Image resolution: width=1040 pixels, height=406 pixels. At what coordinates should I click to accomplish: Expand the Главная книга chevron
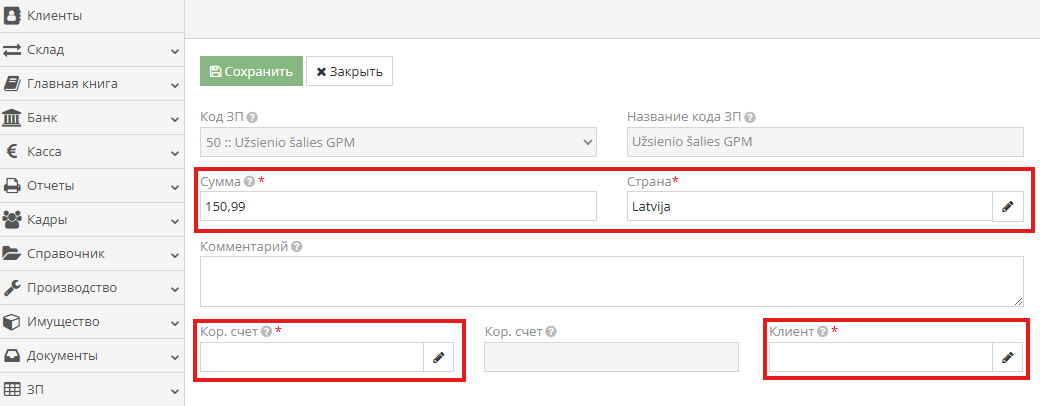pos(174,86)
